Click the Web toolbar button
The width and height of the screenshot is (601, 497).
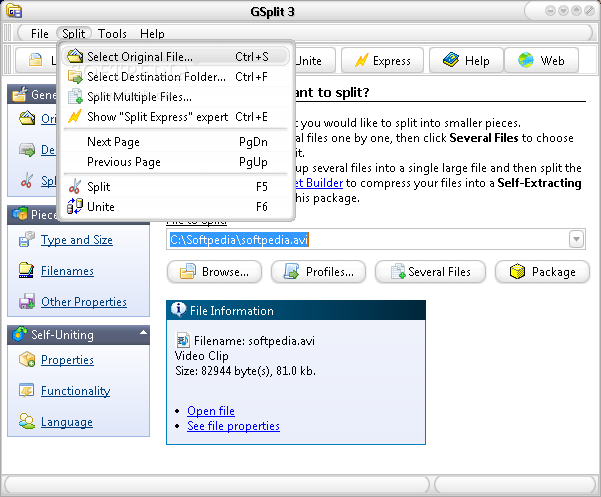pos(541,60)
